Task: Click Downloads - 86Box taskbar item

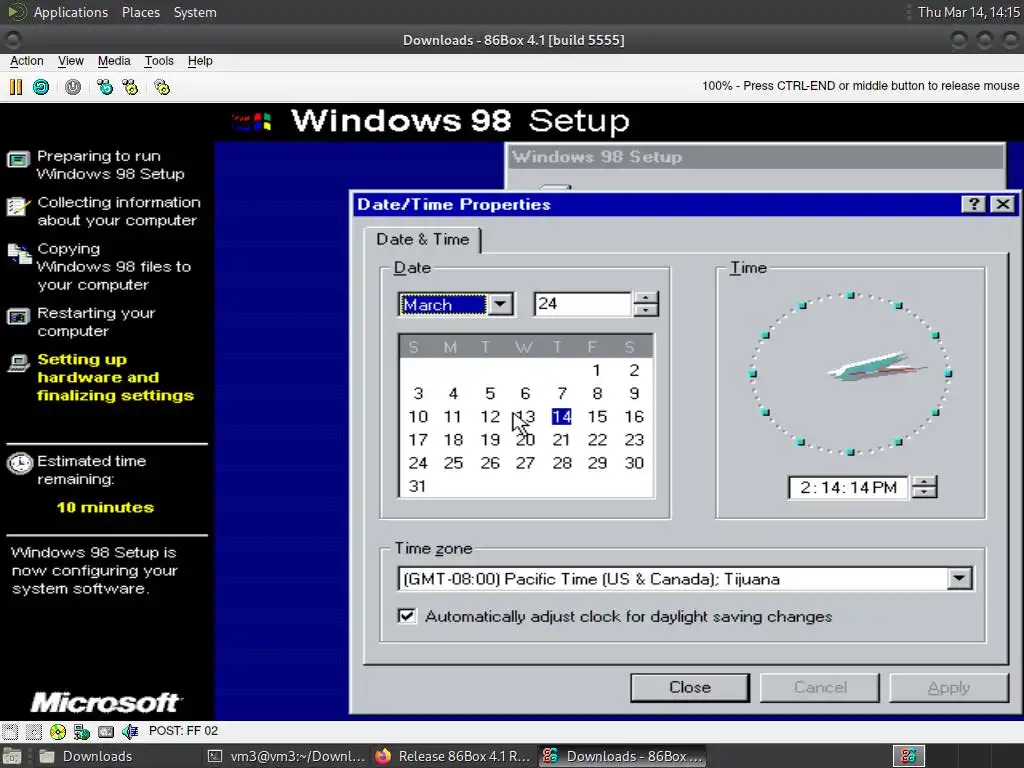Action: 622,756
